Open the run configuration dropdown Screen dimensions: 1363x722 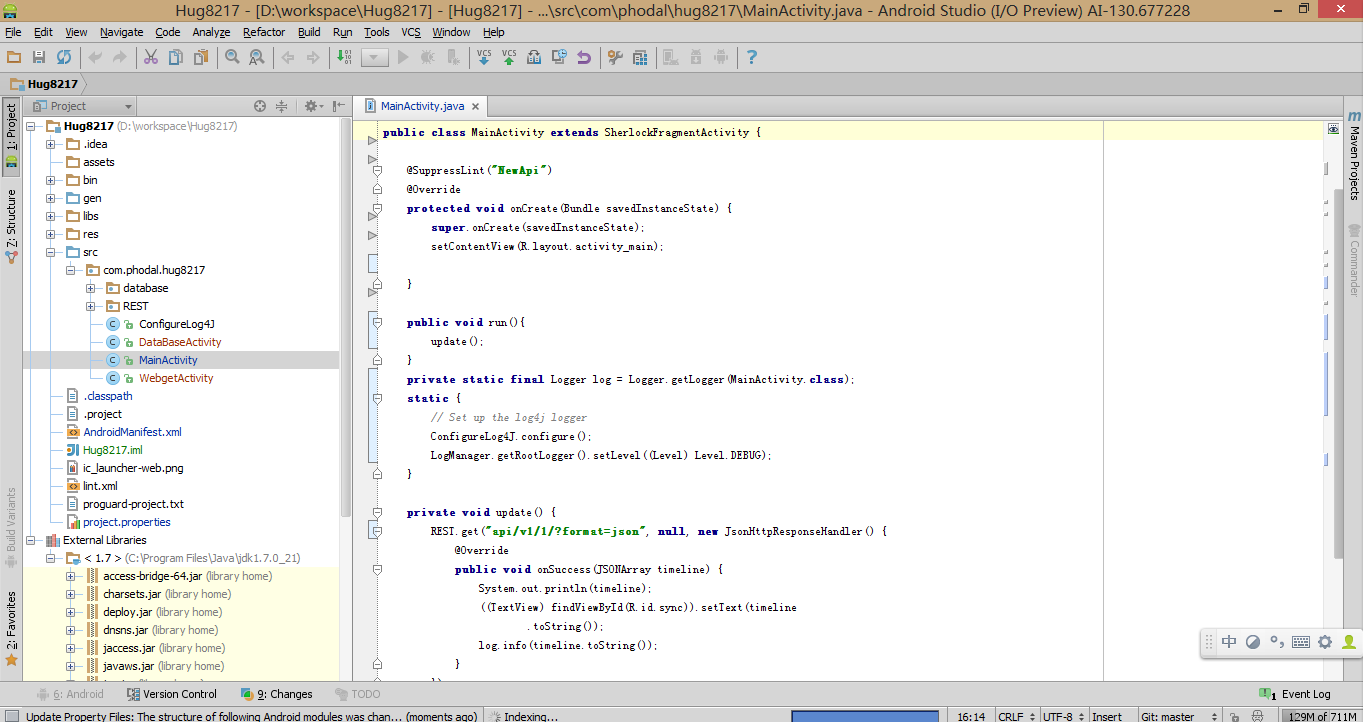tap(375, 58)
